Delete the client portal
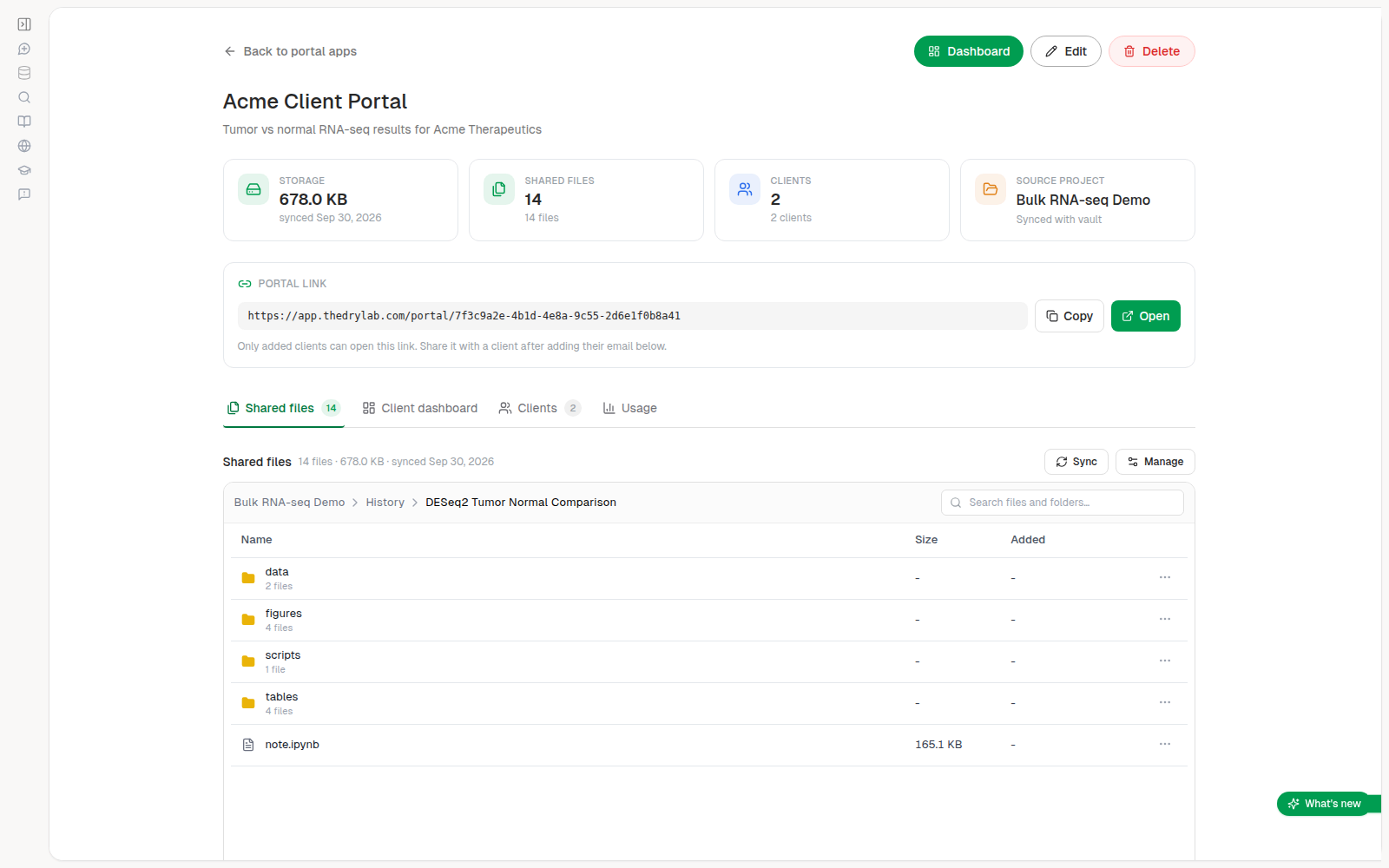Image resolution: width=1389 pixels, height=868 pixels. pyautogui.click(x=1152, y=51)
